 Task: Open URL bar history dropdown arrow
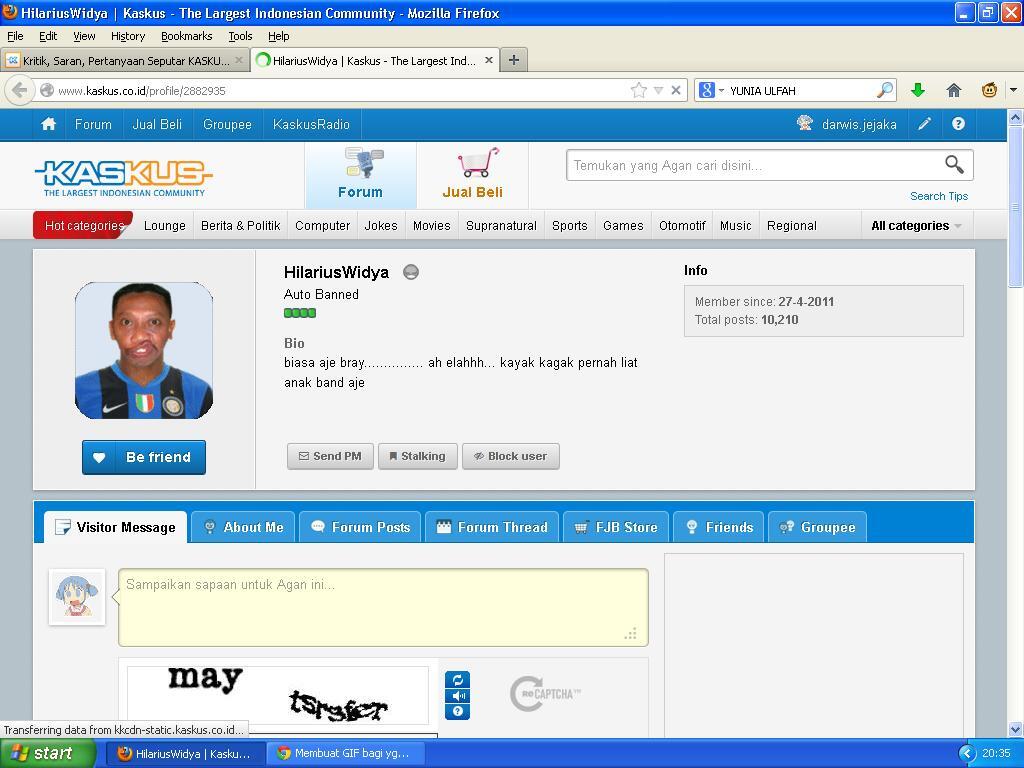pos(658,90)
